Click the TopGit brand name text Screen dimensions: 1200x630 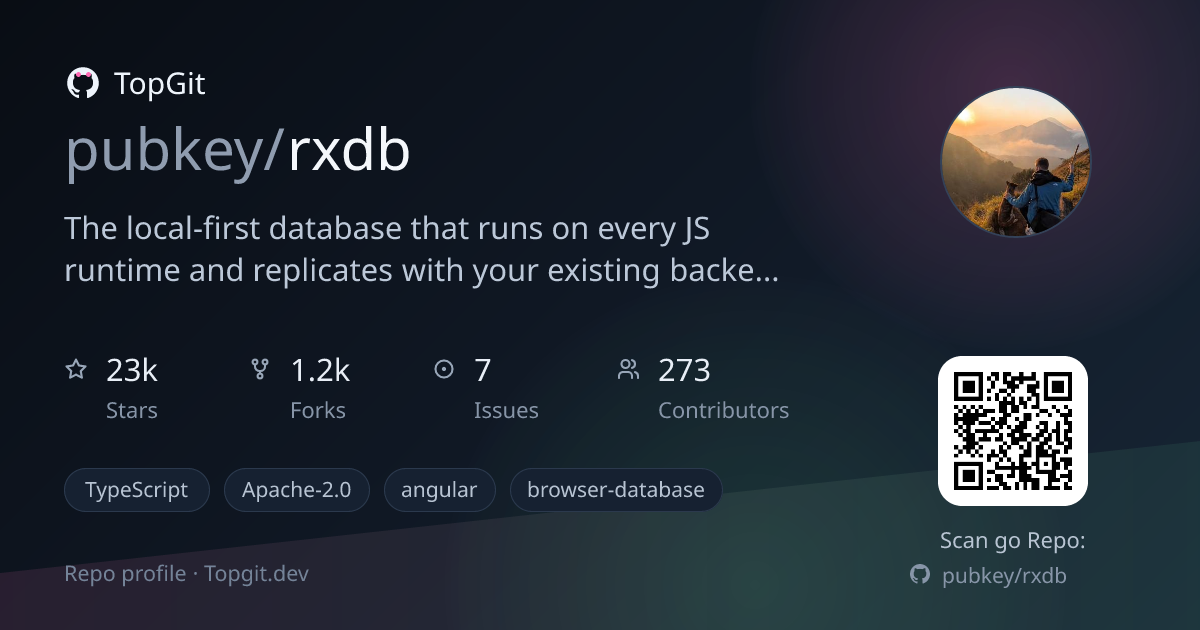(x=160, y=84)
